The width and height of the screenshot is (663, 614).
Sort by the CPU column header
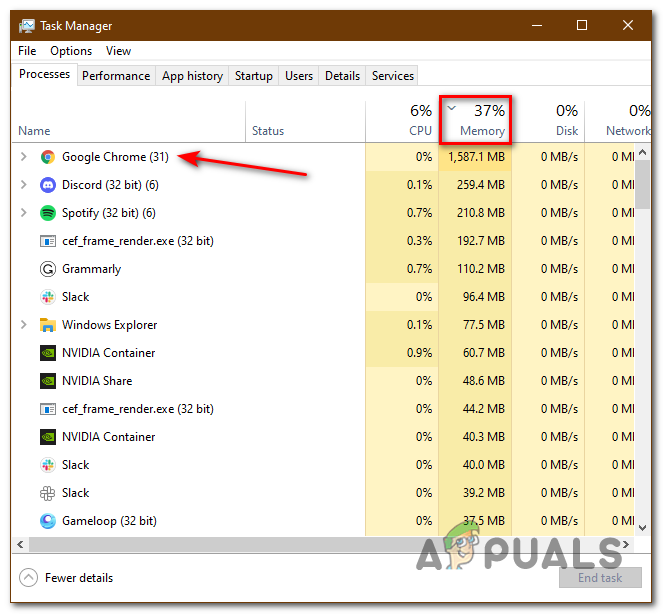point(402,120)
